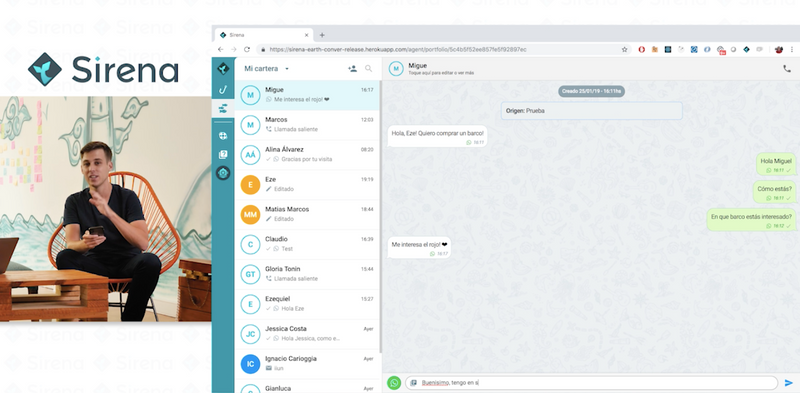Open the settings gear in sidebar
The width and height of the screenshot is (800, 393).
(223, 173)
